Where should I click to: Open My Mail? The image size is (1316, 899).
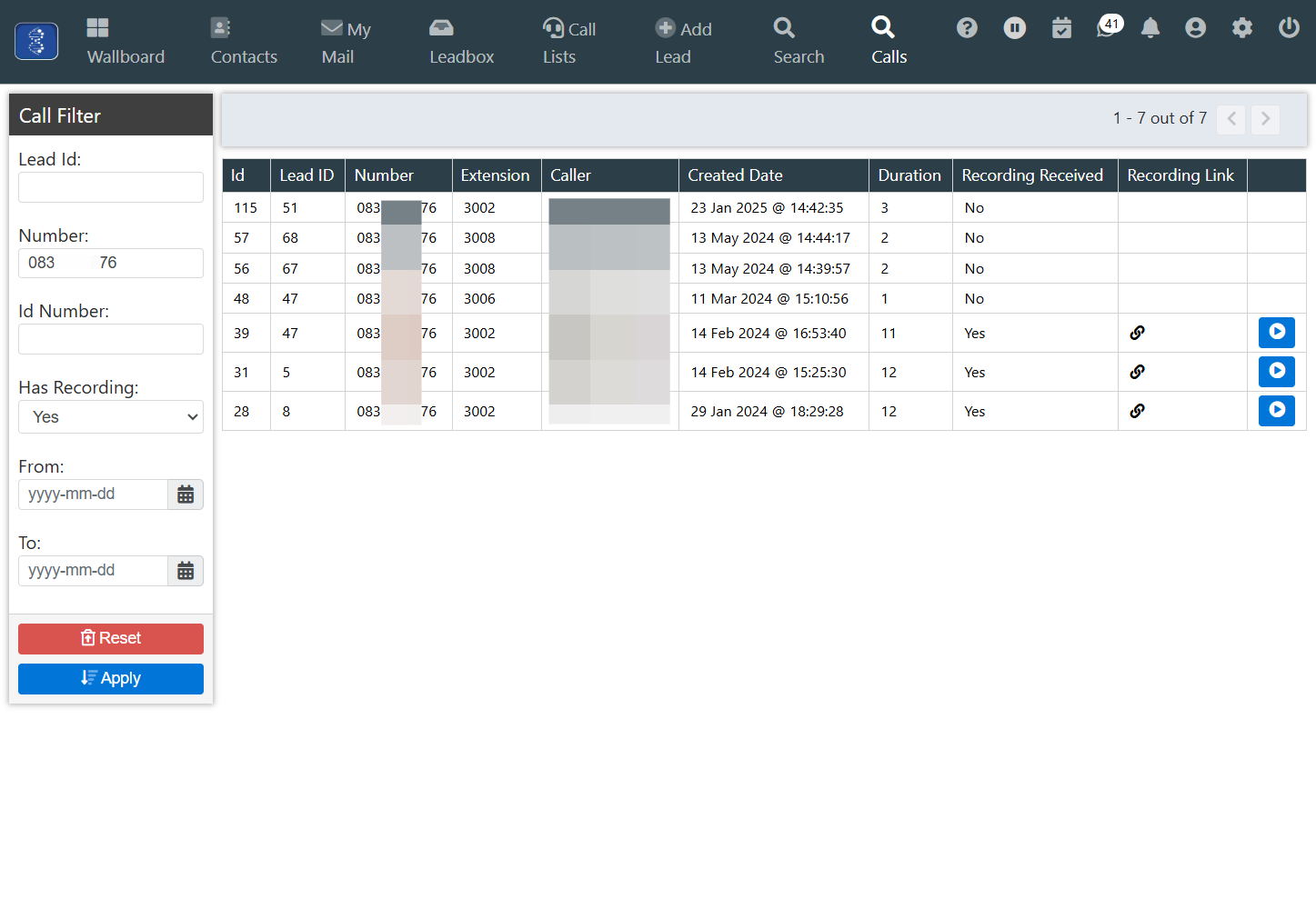pyautogui.click(x=346, y=42)
